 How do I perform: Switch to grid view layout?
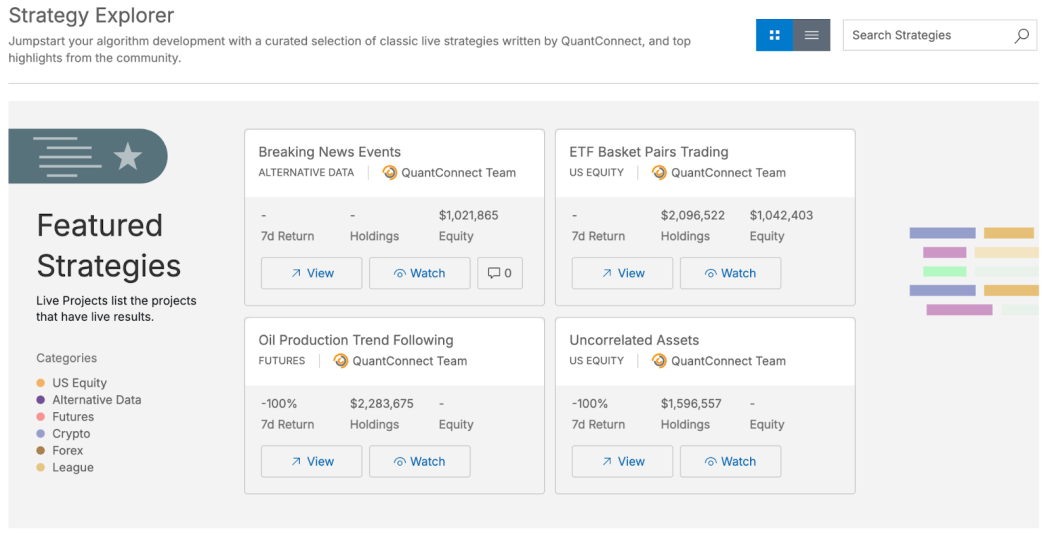pos(775,35)
